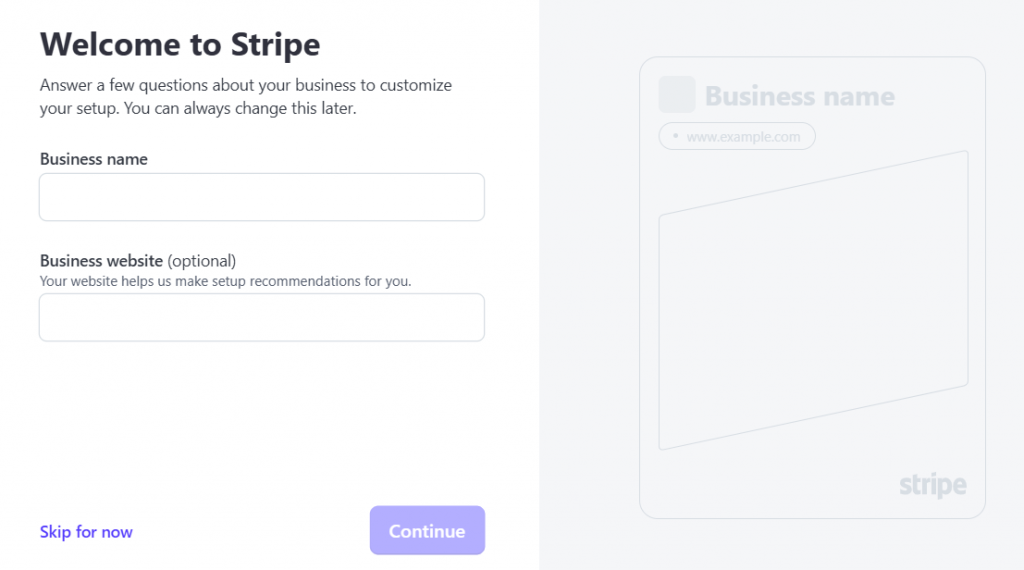The width and height of the screenshot is (1024, 570).
Task: Focus the Business website input field
Action: (x=261, y=317)
